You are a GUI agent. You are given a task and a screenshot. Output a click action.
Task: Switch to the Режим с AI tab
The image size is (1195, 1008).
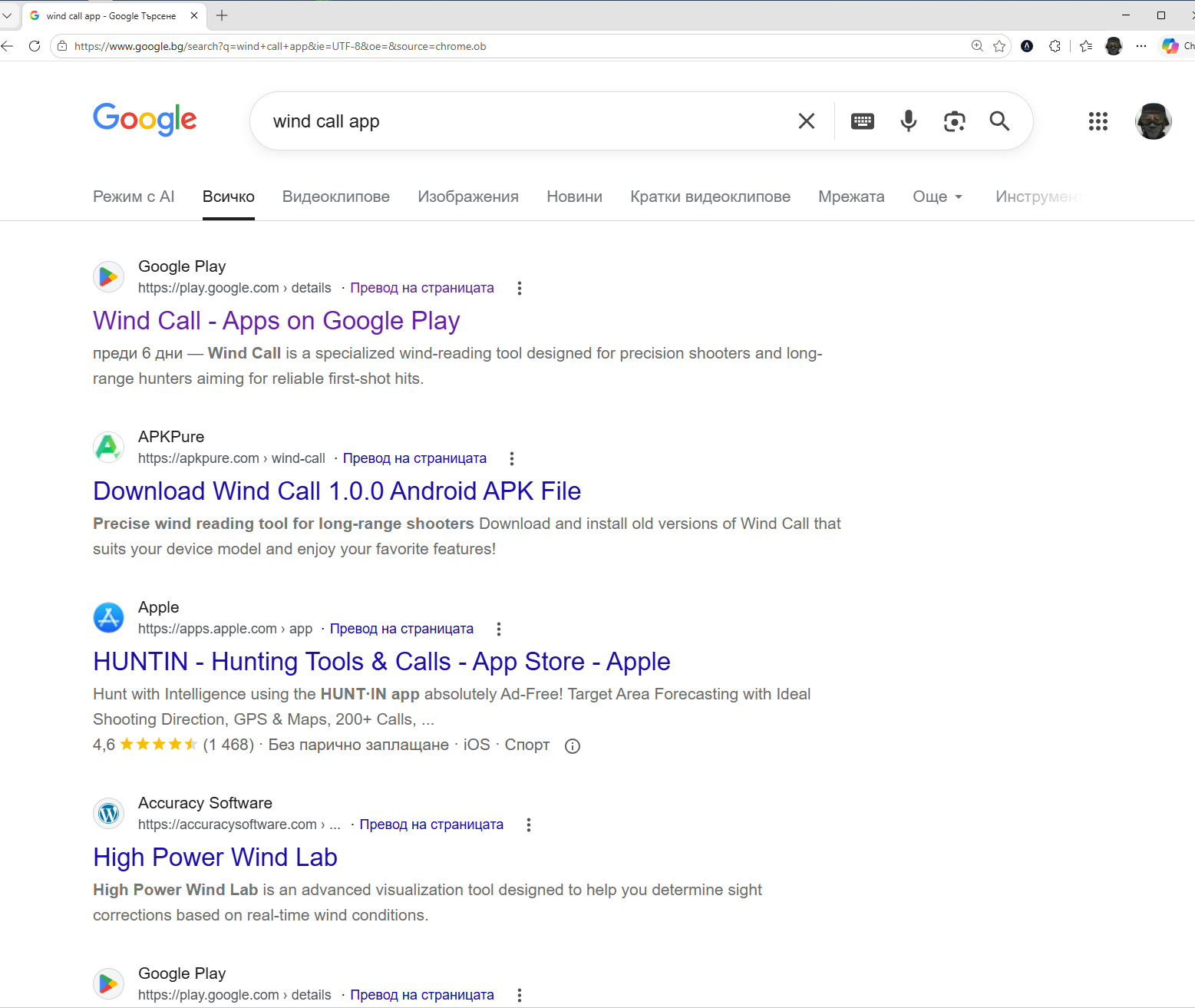134,197
